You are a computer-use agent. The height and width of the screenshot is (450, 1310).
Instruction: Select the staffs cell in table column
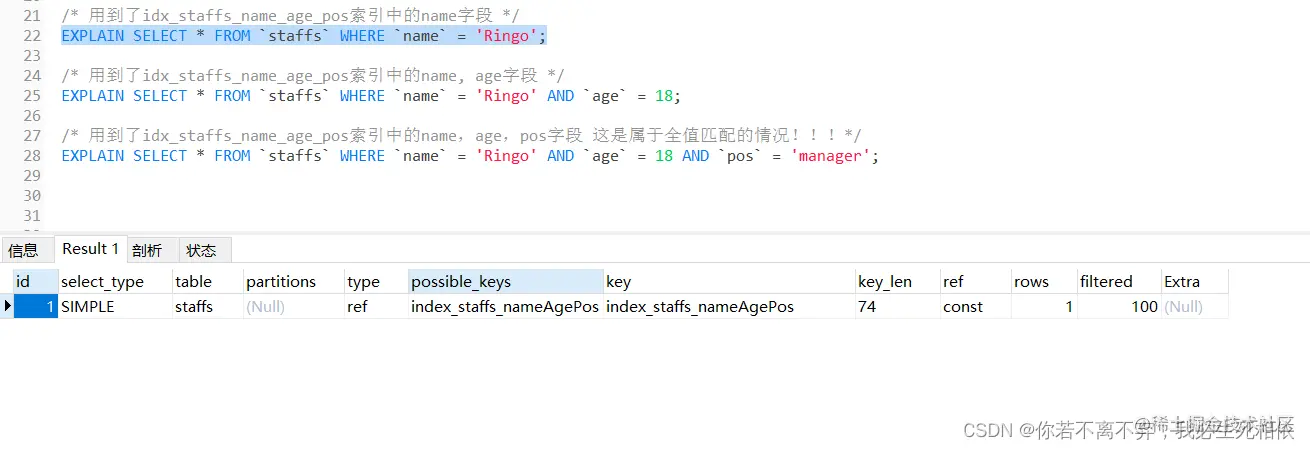click(207, 307)
